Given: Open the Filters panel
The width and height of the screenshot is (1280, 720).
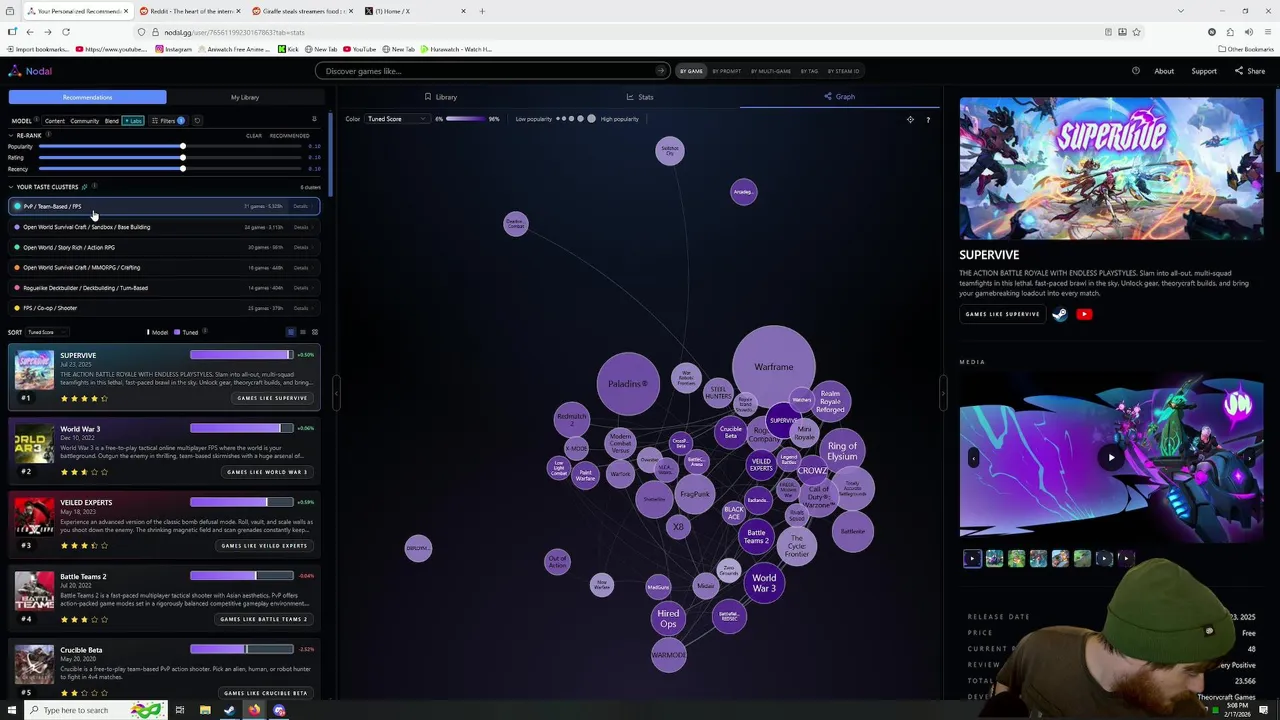Looking at the screenshot, I should pyautogui.click(x=168, y=121).
